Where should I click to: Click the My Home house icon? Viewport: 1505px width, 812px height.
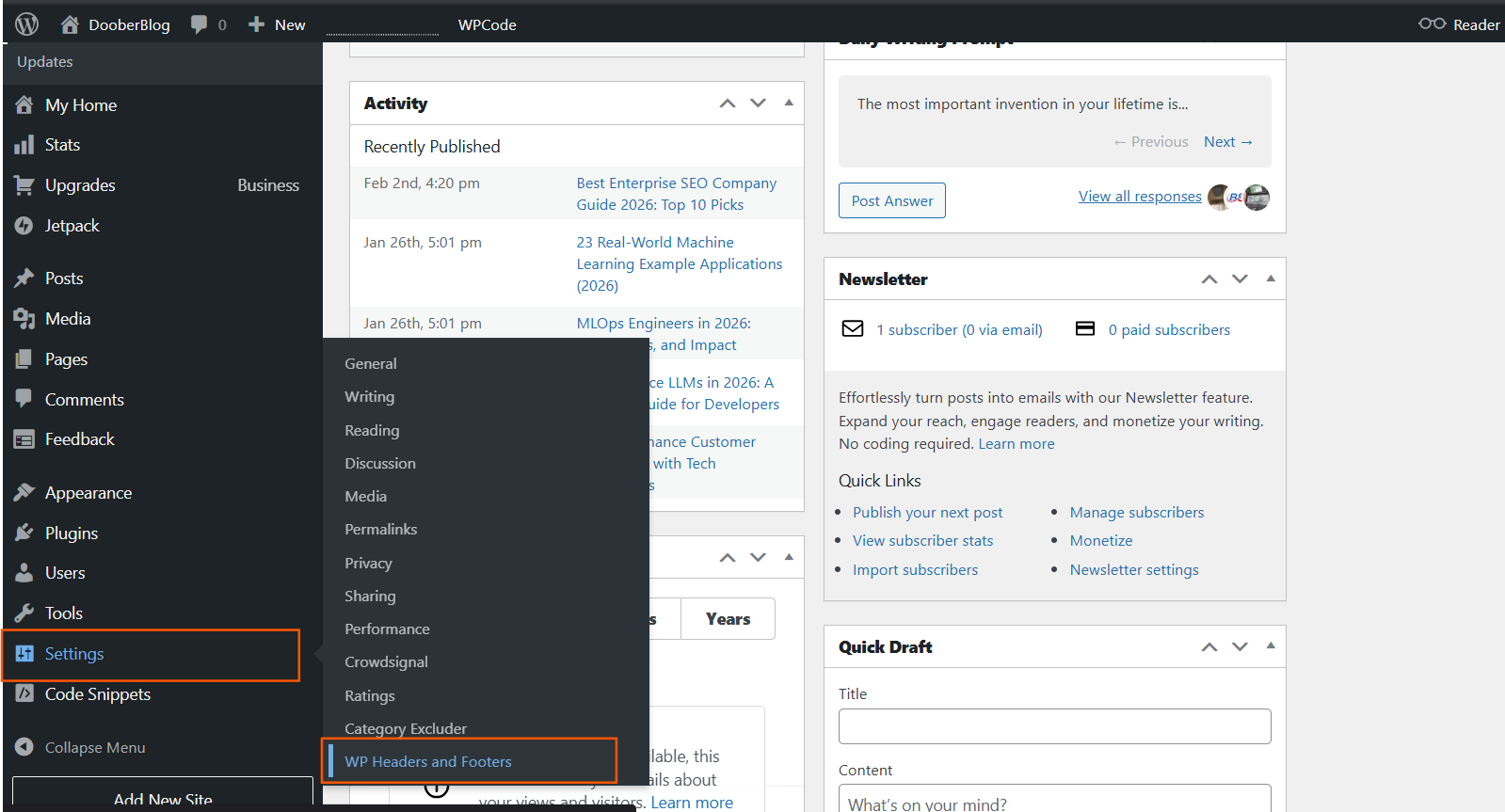pos(24,104)
